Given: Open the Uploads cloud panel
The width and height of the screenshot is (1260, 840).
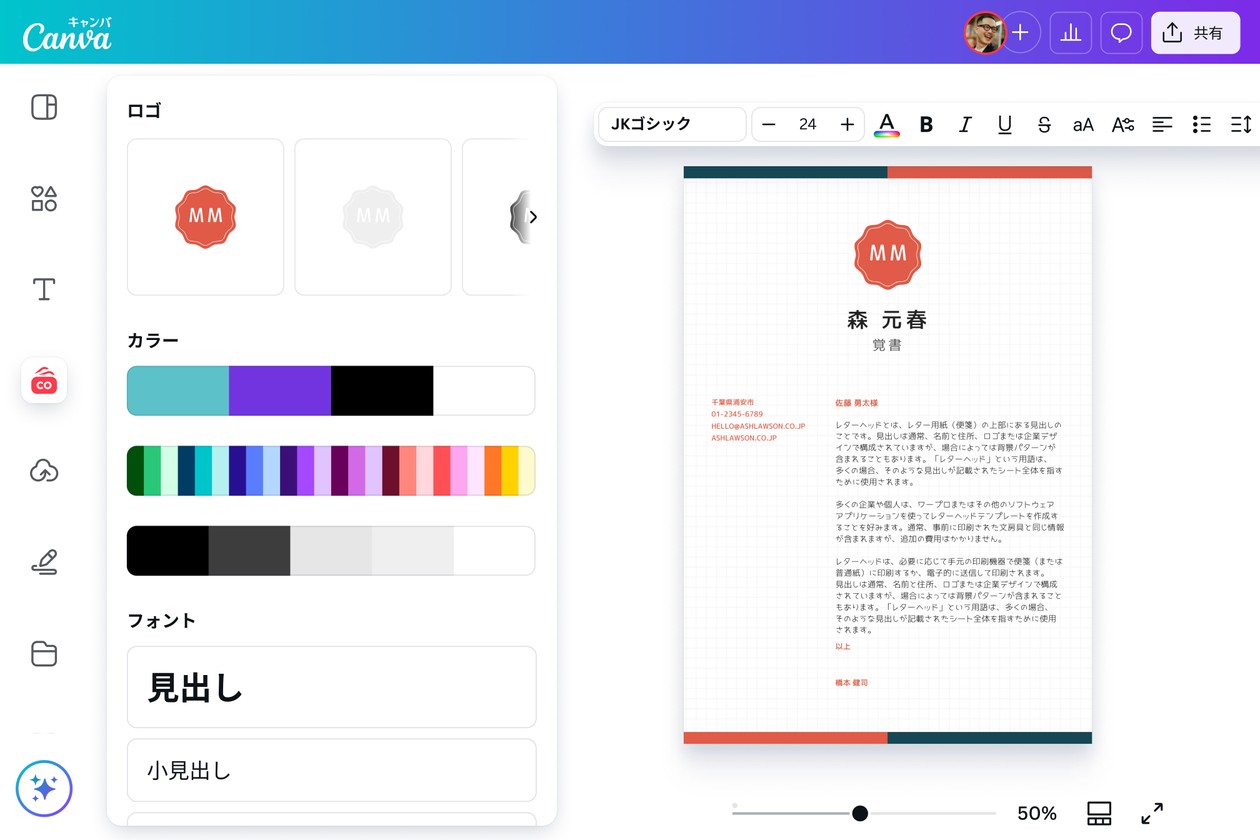Looking at the screenshot, I should pos(43,471).
